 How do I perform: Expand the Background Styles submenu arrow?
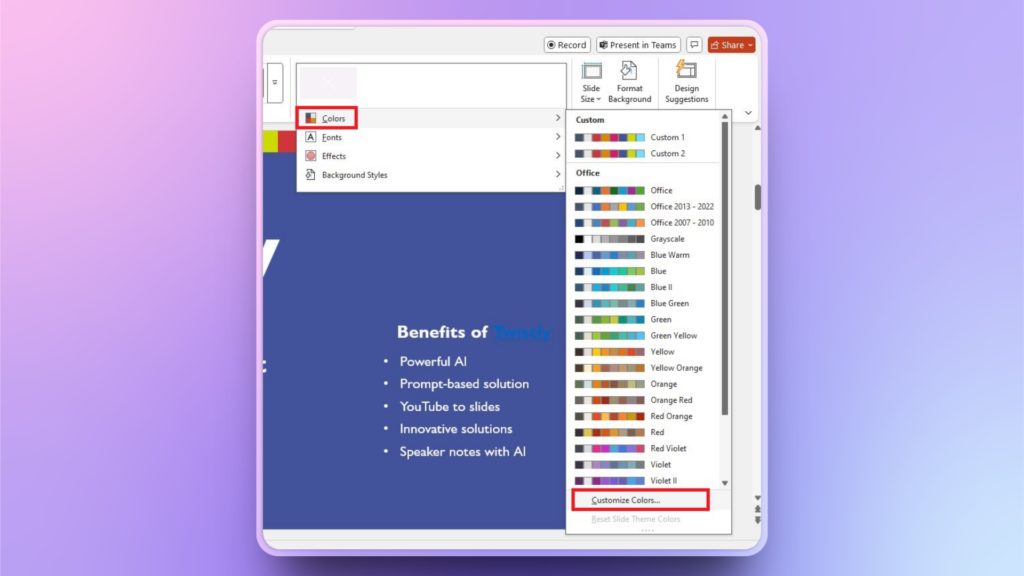[x=558, y=175]
